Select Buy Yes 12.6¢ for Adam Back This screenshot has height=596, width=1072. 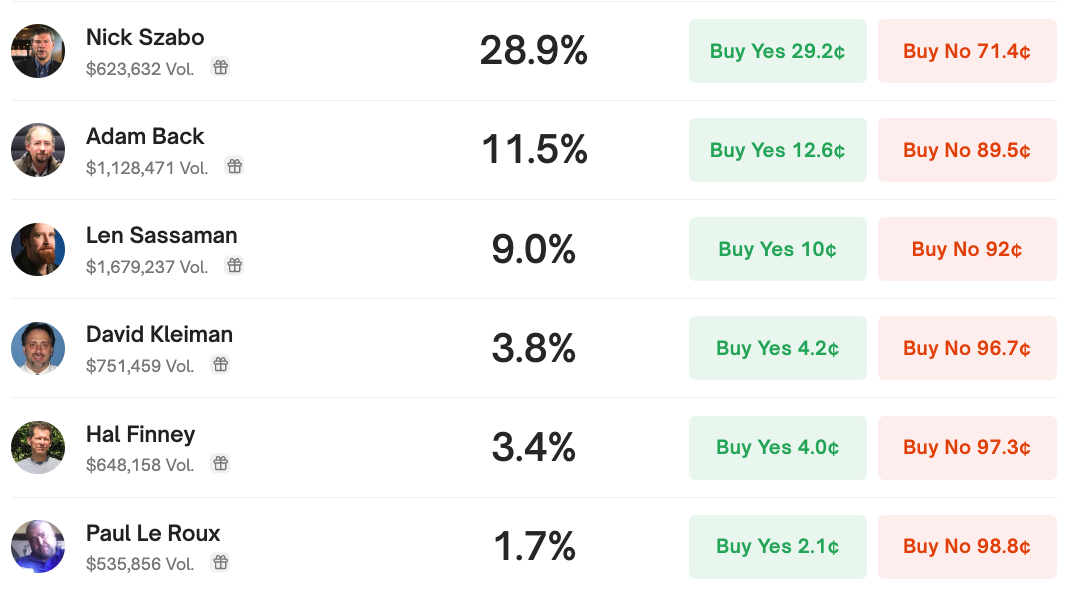coord(777,150)
